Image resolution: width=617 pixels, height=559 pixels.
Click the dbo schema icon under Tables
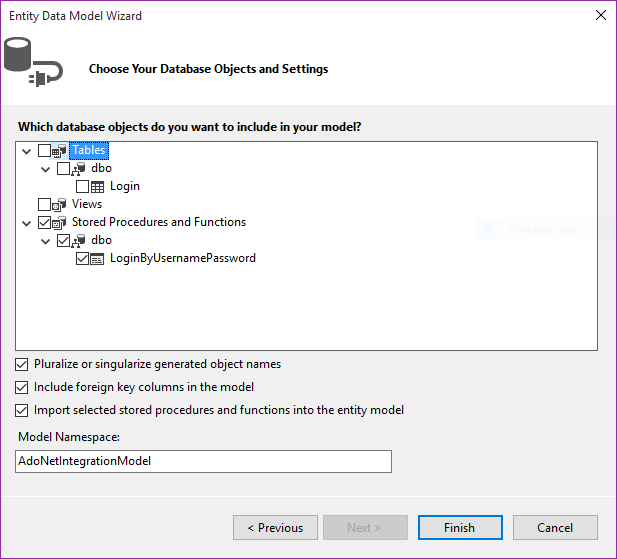coord(79,169)
